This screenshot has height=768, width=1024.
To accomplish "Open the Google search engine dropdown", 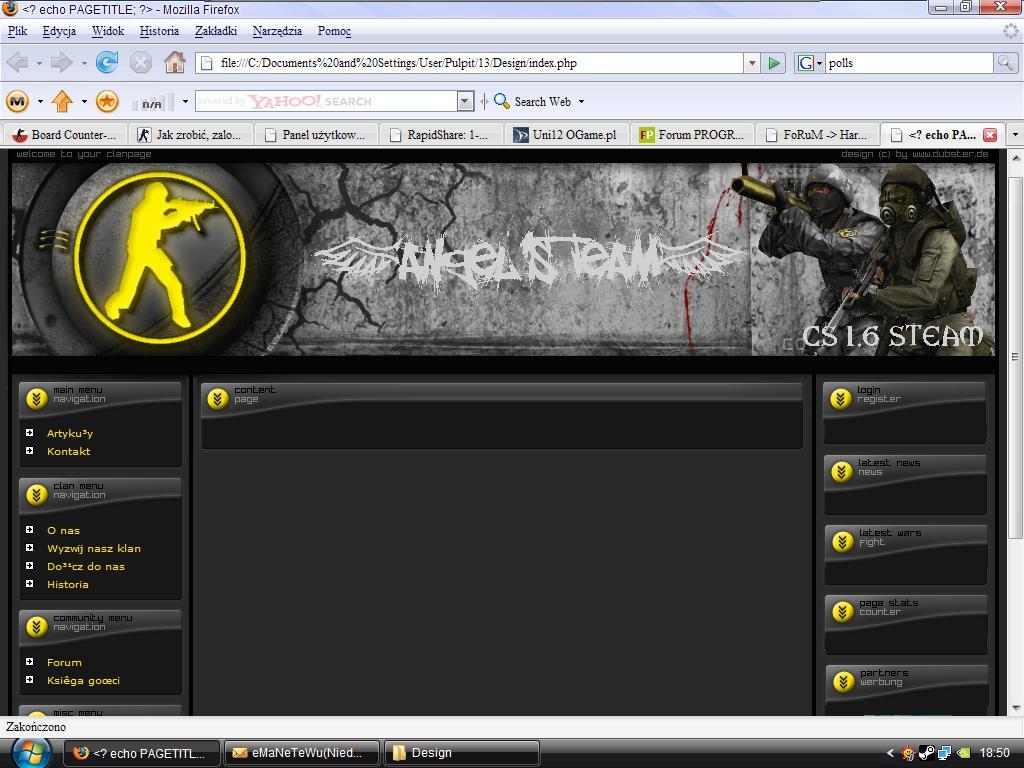I will point(819,63).
